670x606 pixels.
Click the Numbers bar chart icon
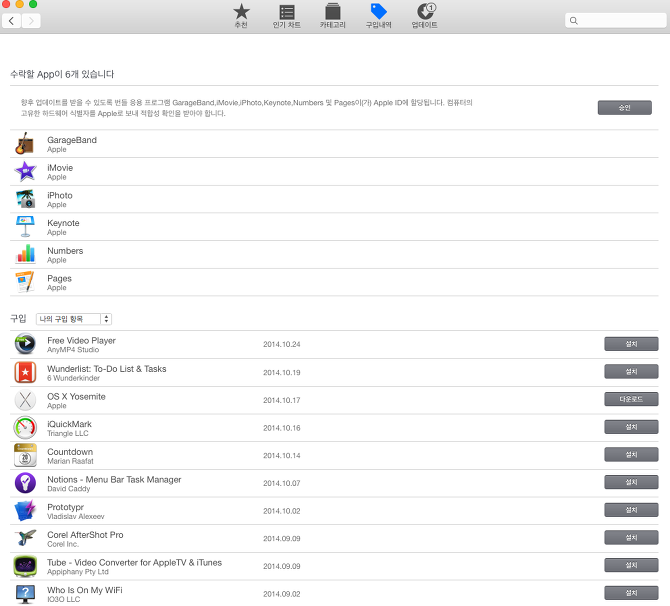25,254
